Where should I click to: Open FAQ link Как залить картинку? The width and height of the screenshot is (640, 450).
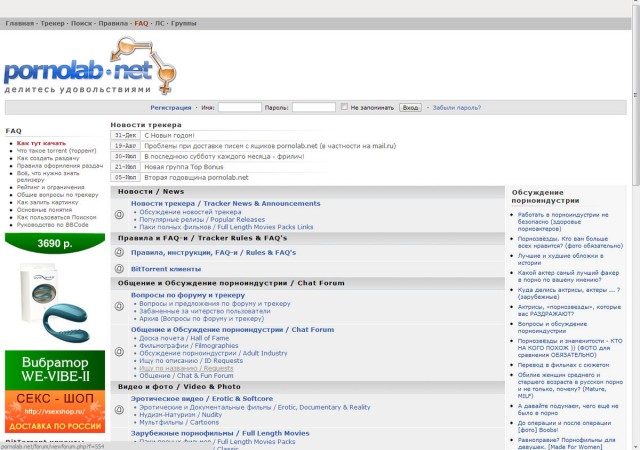tap(47, 202)
